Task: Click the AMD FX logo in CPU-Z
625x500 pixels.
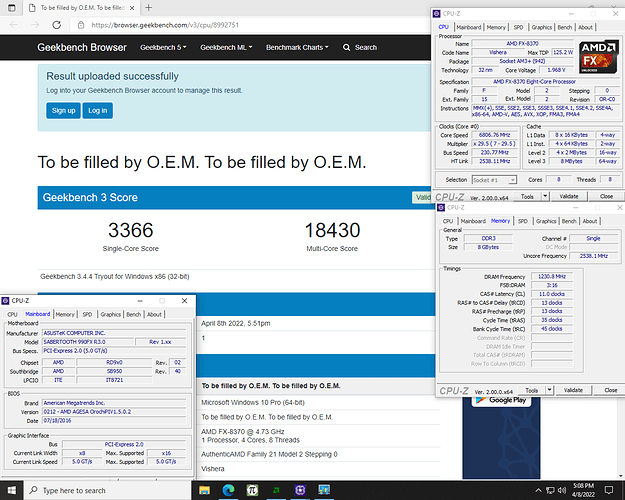Action: pyautogui.click(x=598, y=56)
